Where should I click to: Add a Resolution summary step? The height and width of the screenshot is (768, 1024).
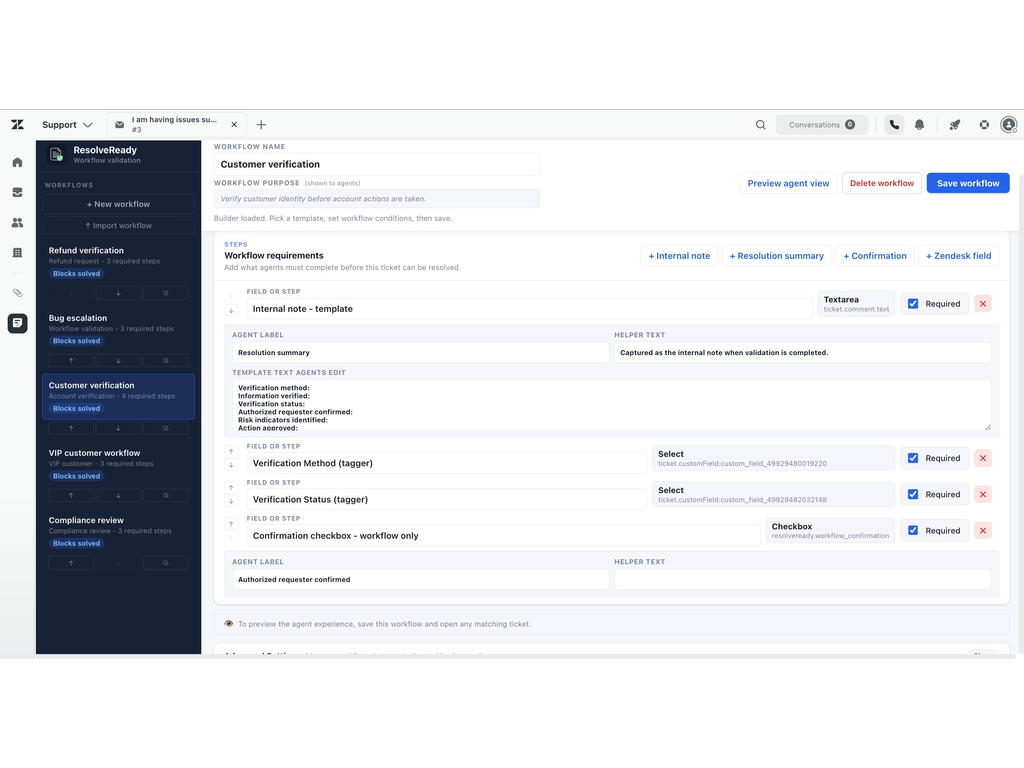[x=776, y=256]
